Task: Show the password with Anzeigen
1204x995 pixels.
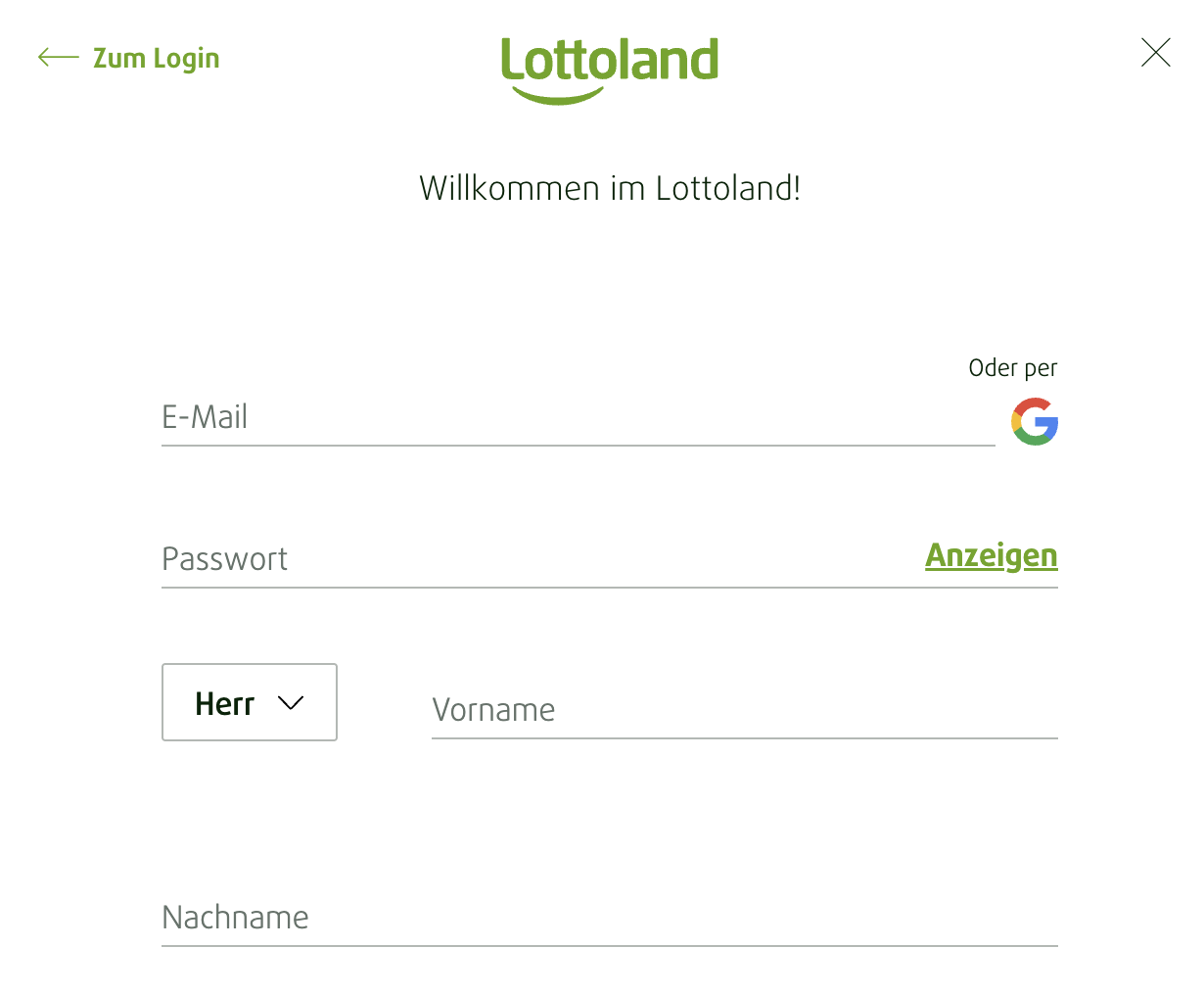Action: pyautogui.click(x=991, y=555)
